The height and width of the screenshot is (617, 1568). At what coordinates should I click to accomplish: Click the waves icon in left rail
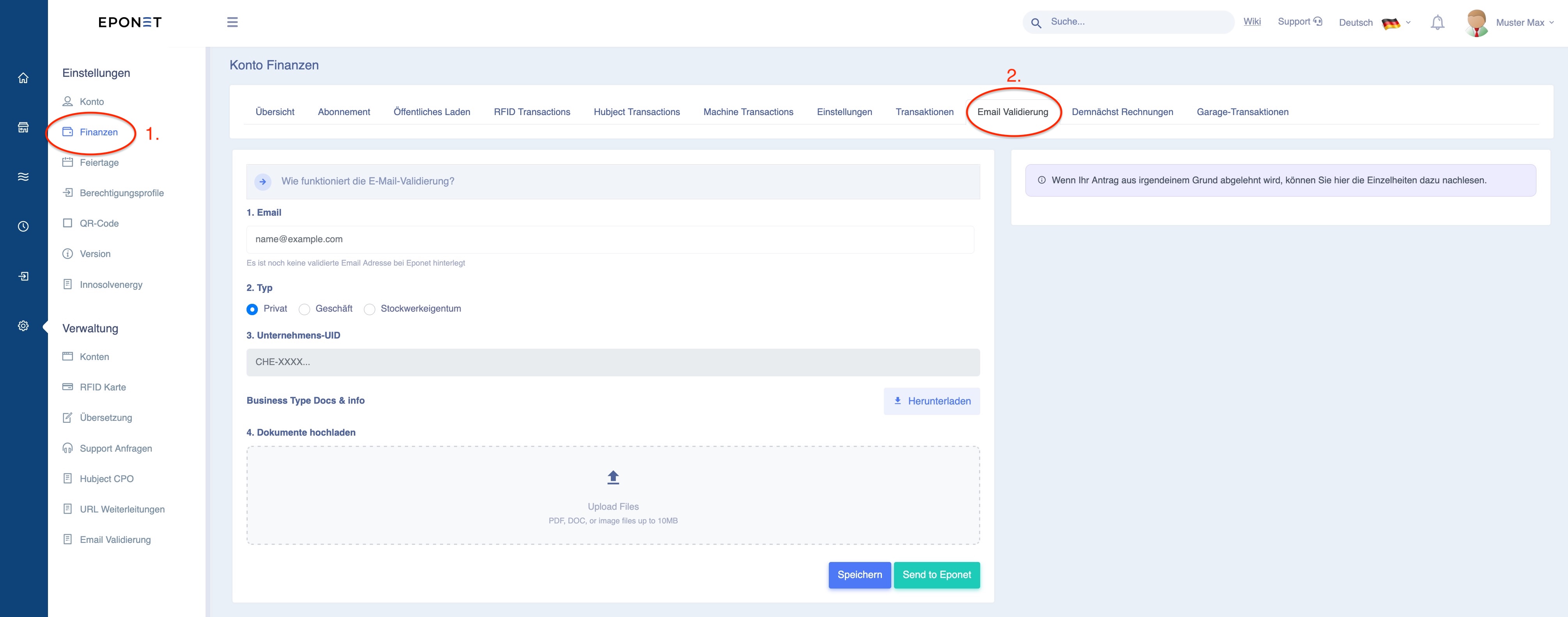click(x=23, y=177)
